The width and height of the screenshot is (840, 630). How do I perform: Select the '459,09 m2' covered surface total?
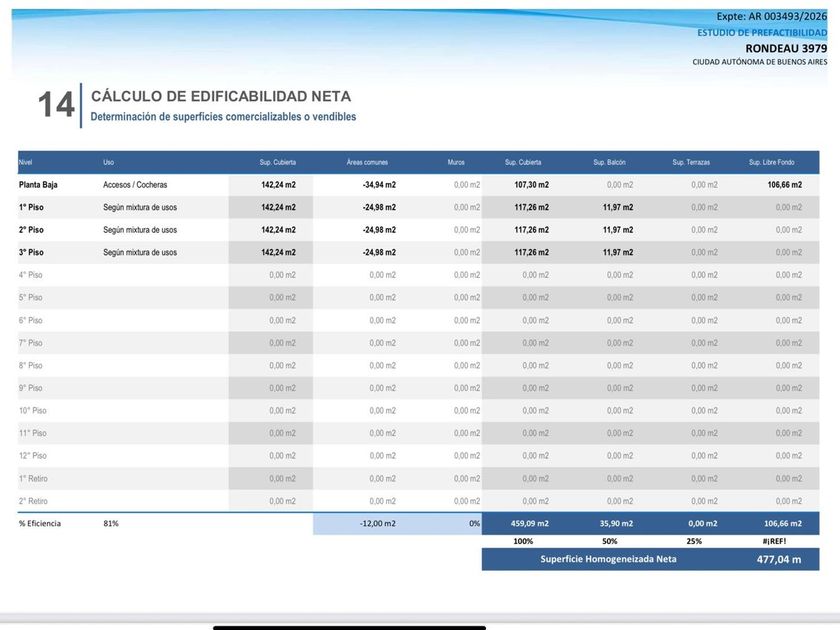(x=530, y=523)
